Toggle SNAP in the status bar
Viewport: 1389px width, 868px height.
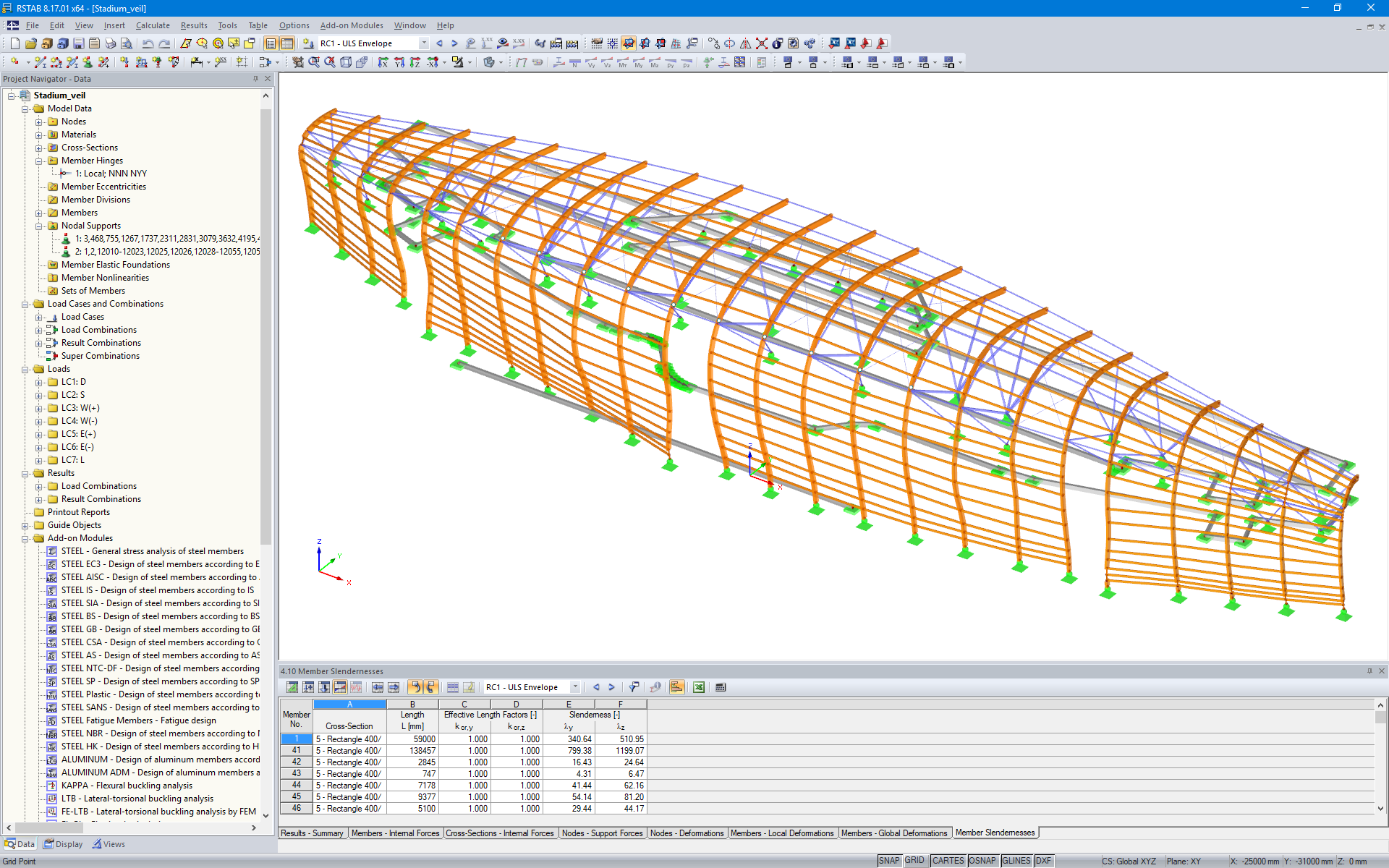(x=888, y=860)
